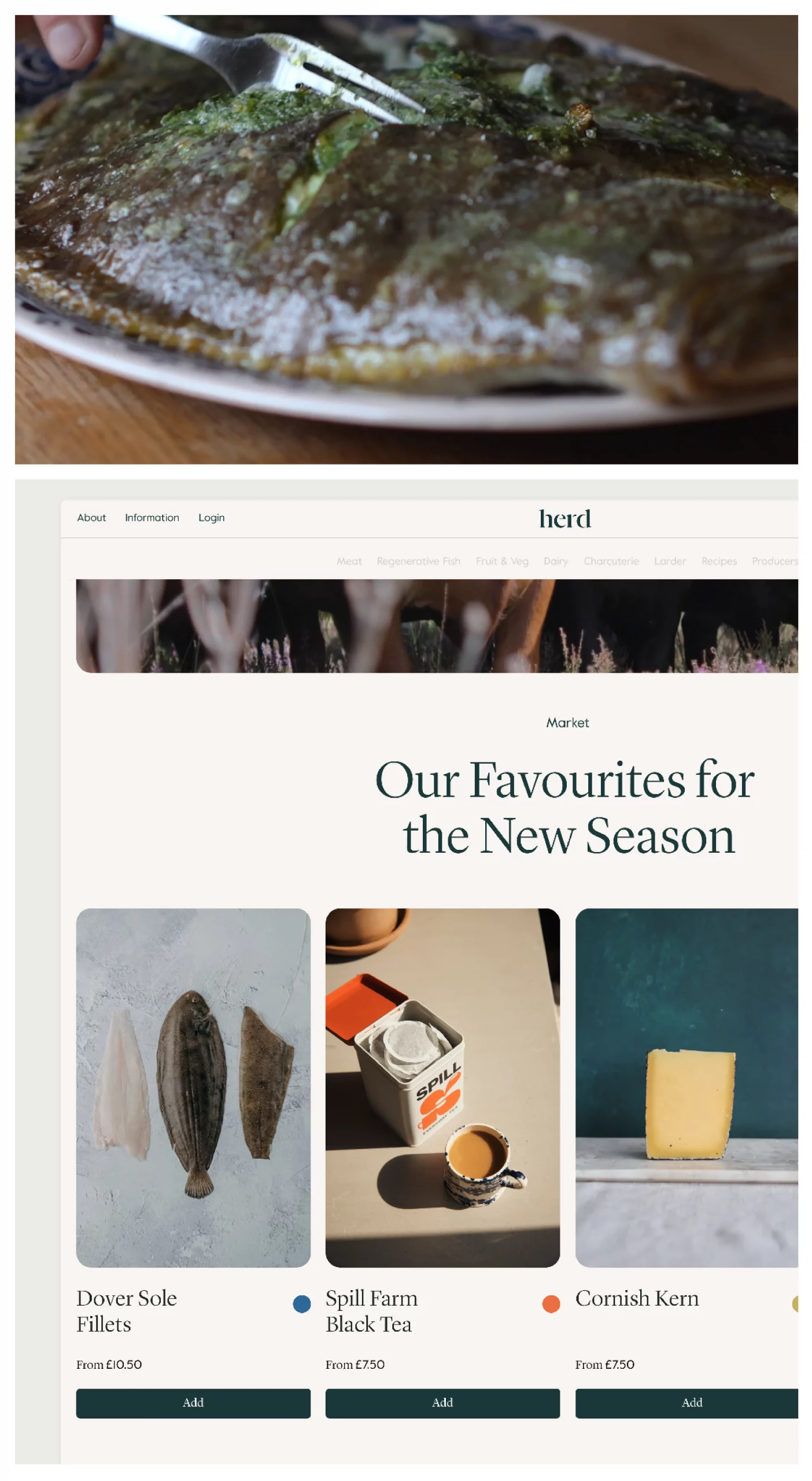This screenshot has width=812, height=1481.
Task: Add Dover Sole Fillets to basket
Action: point(193,1403)
